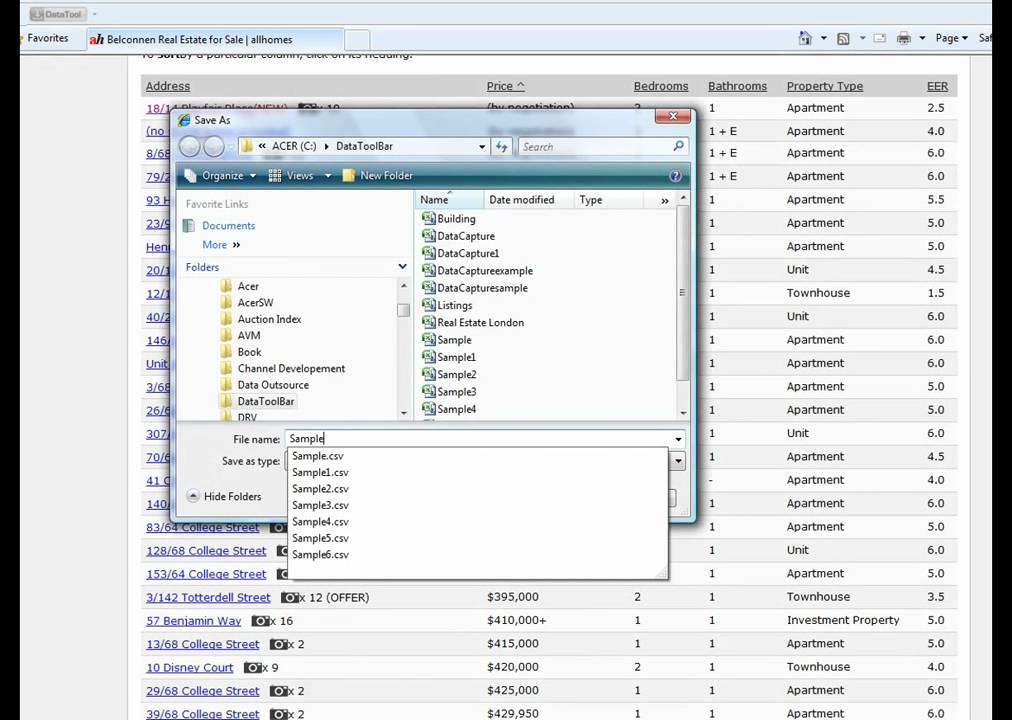
Task: Open the Save as type dropdown arrow
Action: click(x=678, y=461)
